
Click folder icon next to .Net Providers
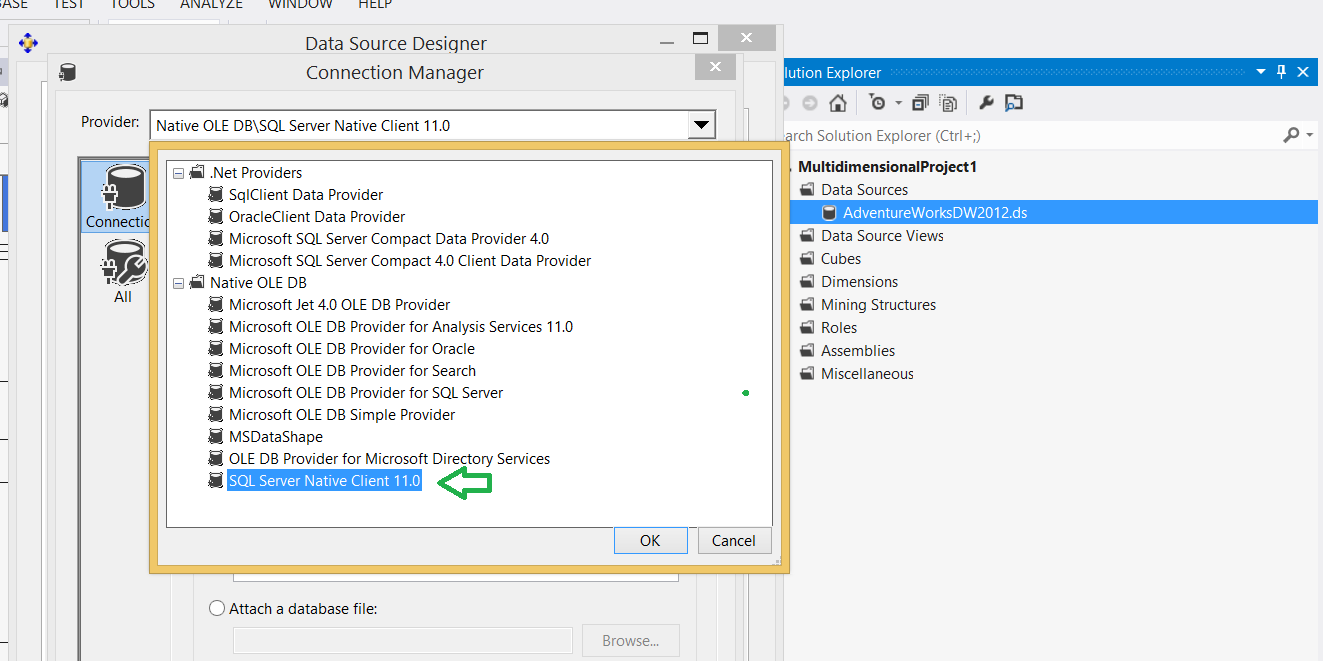point(197,172)
